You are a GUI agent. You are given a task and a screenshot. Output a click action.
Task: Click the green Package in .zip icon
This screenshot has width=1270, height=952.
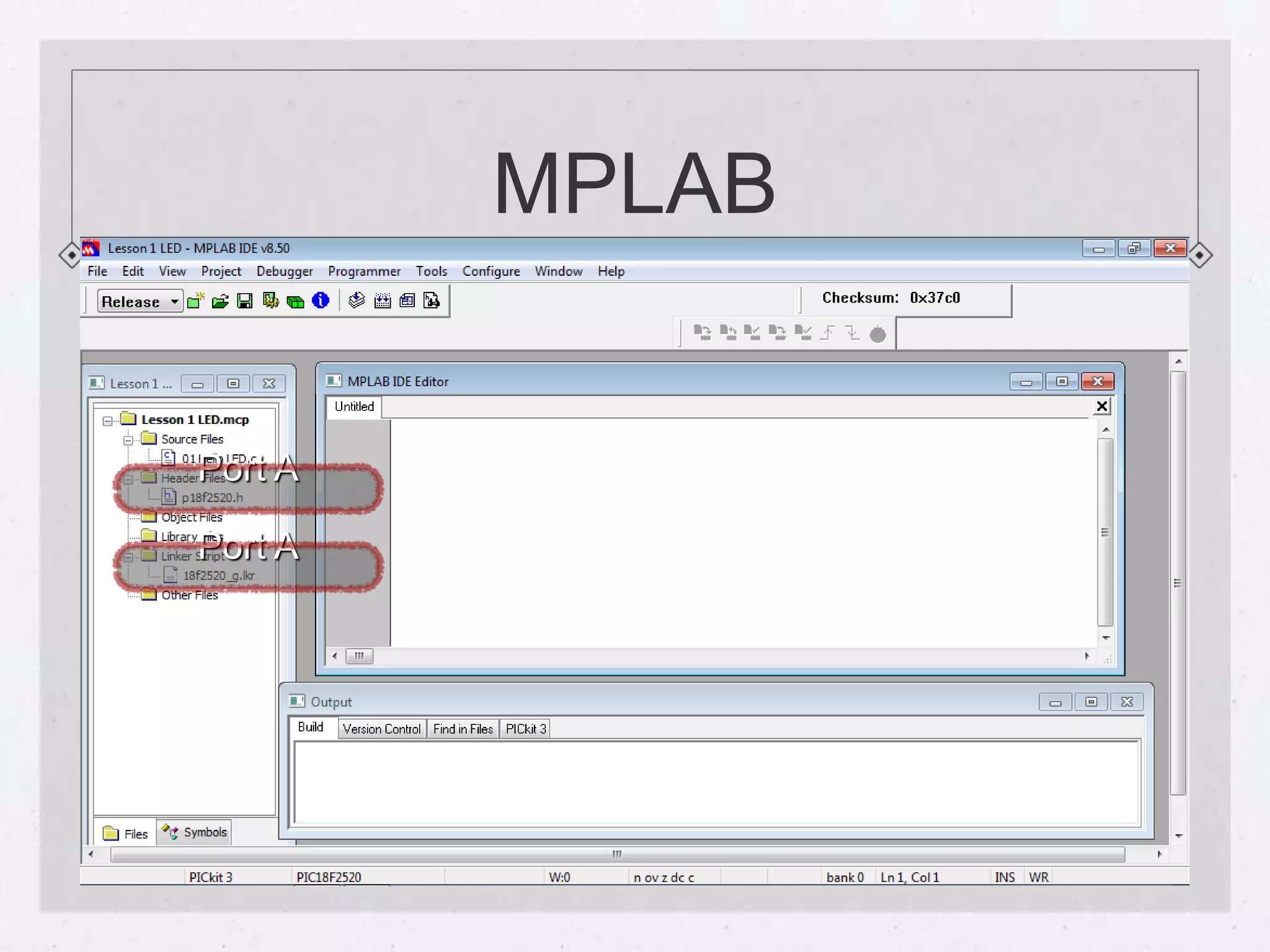295,302
